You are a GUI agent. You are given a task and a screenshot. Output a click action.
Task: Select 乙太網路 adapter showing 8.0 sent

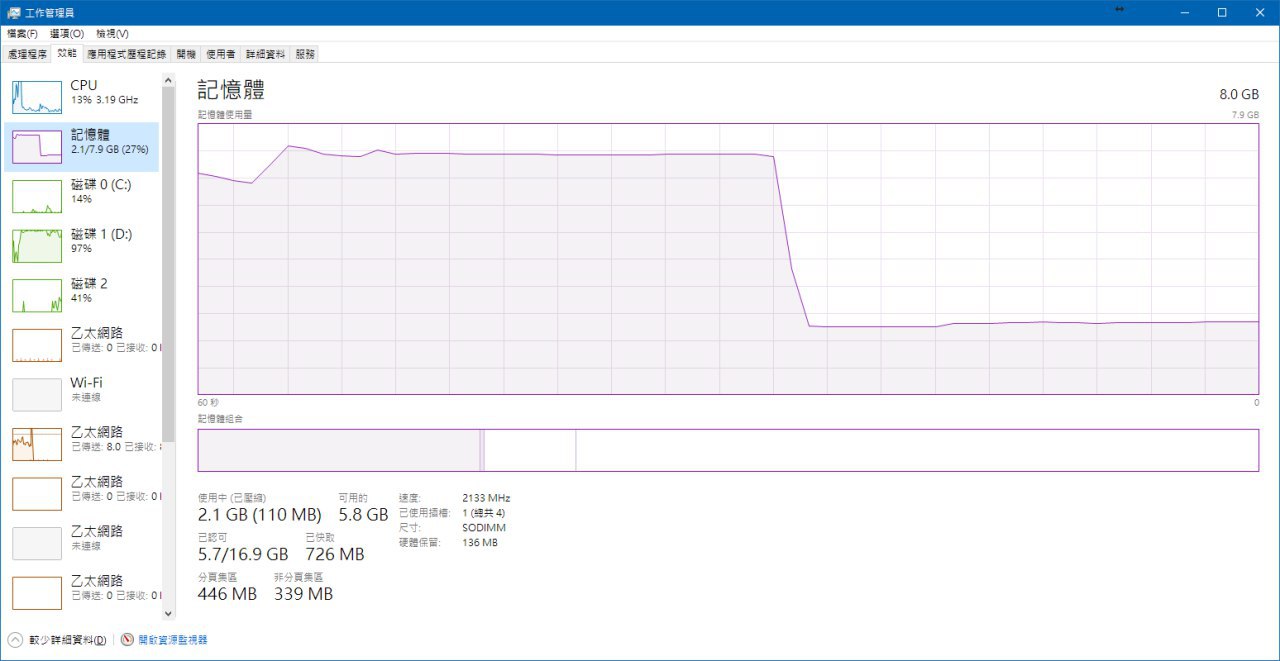[37, 444]
